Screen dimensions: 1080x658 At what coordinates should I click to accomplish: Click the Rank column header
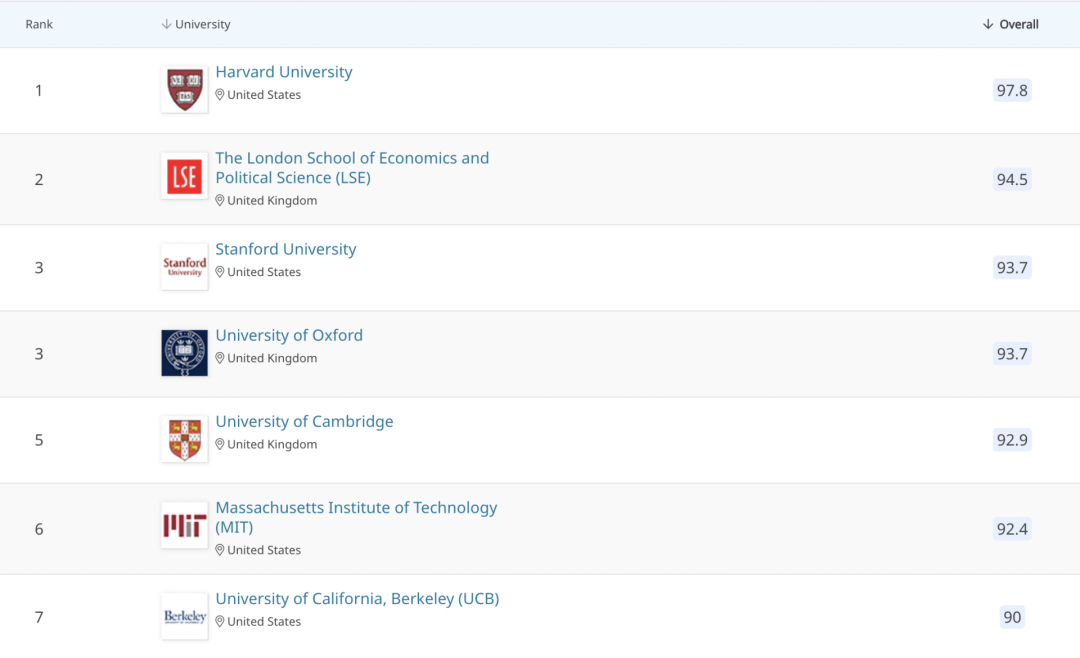39,24
